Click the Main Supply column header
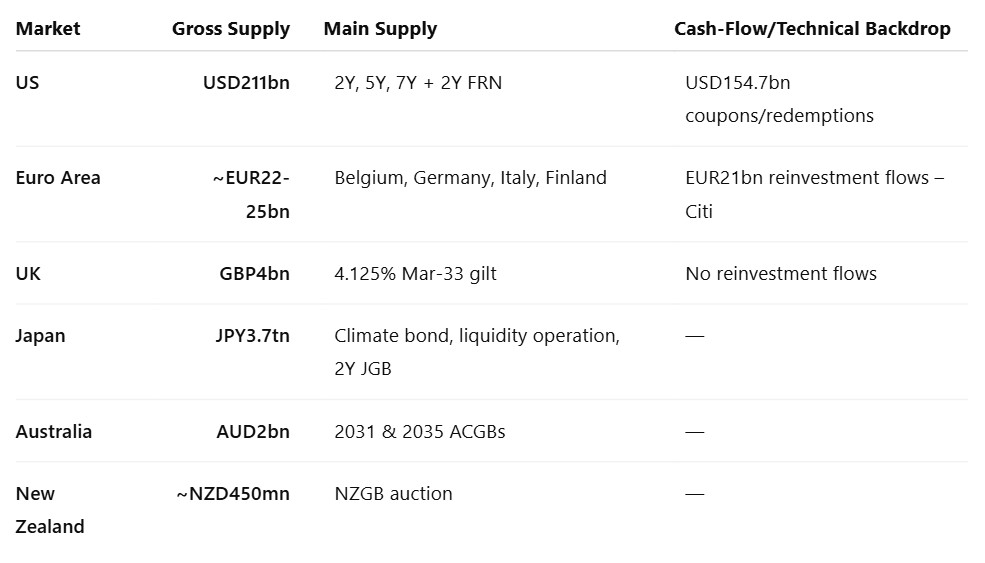 [x=380, y=29]
